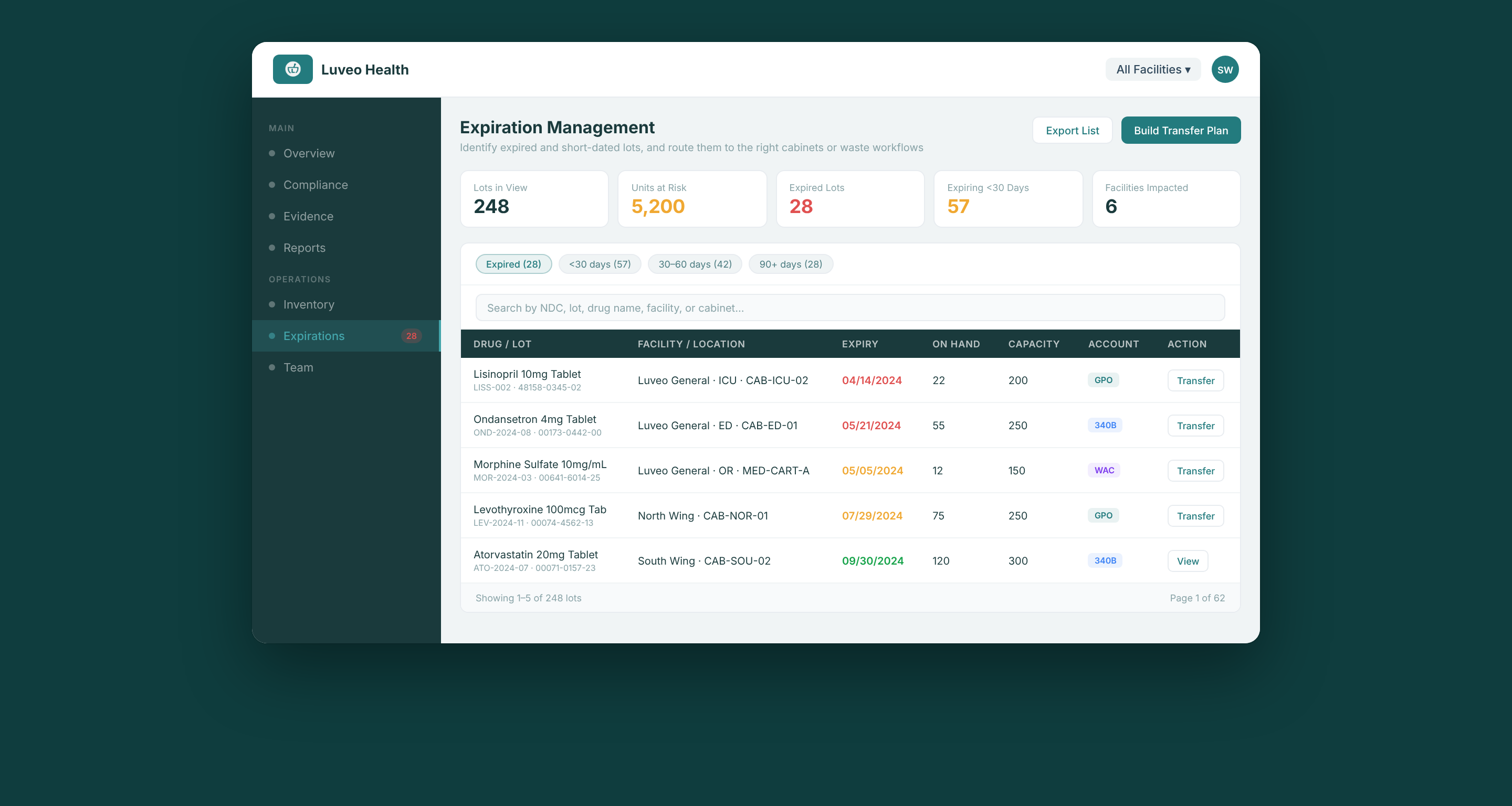Viewport: 1512px width, 806px height.
Task: Click location Luveo General · ICU · CAB-ICU-02
Action: click(722, 381)
